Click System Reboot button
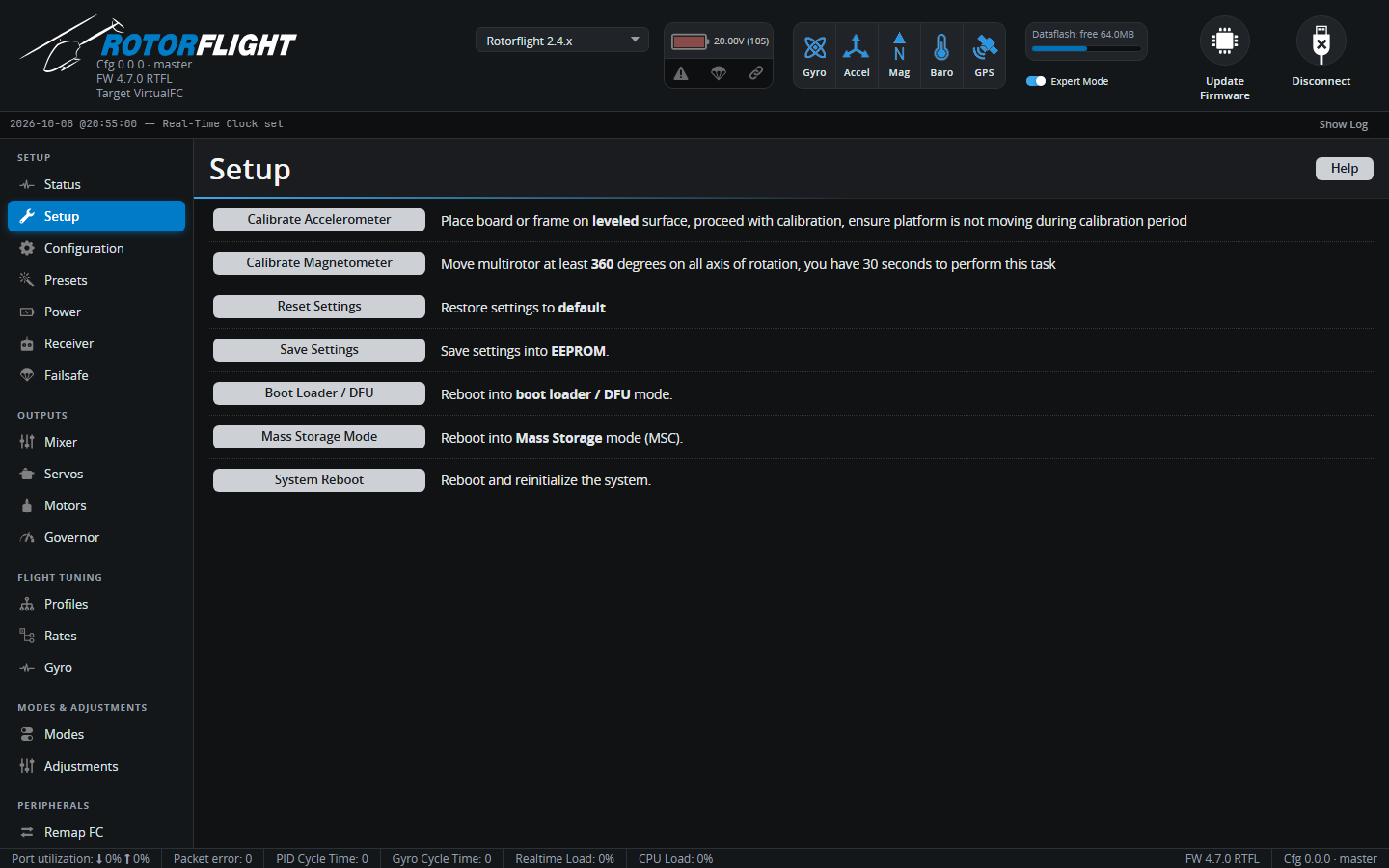The width and height of the screenshot is (1389, 868). 319,480
